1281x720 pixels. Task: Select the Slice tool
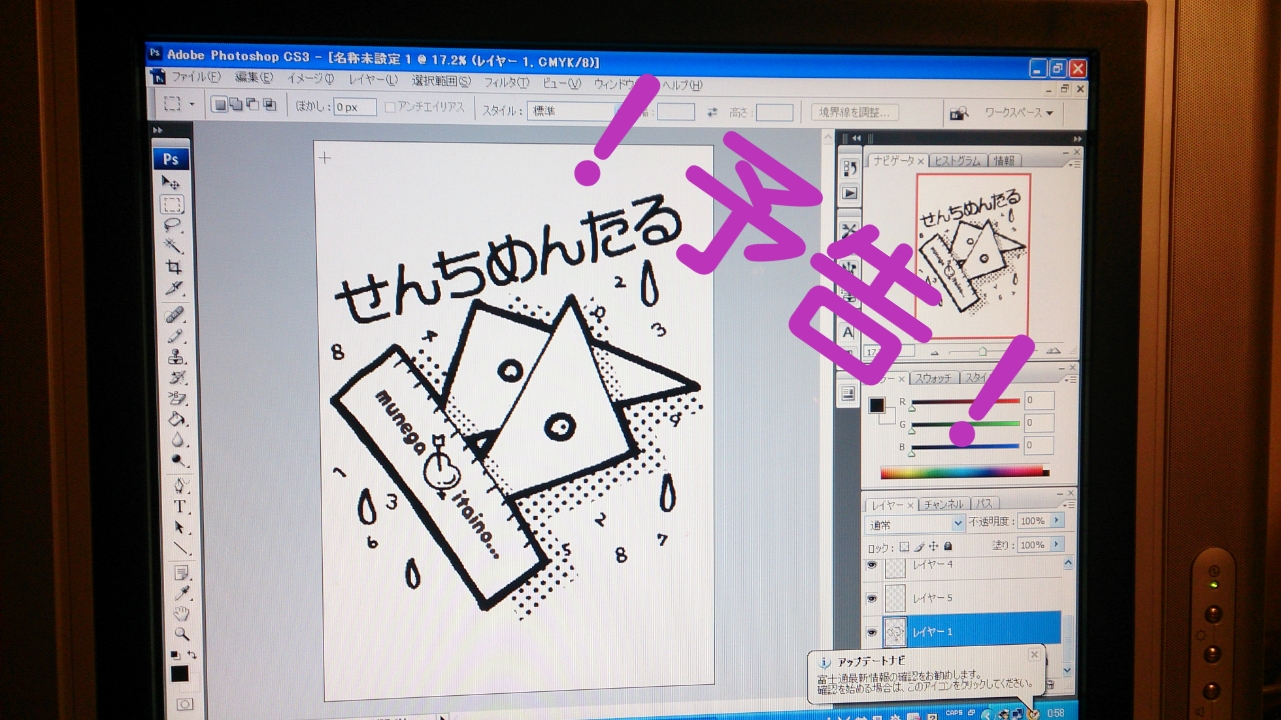coord(175,288)
